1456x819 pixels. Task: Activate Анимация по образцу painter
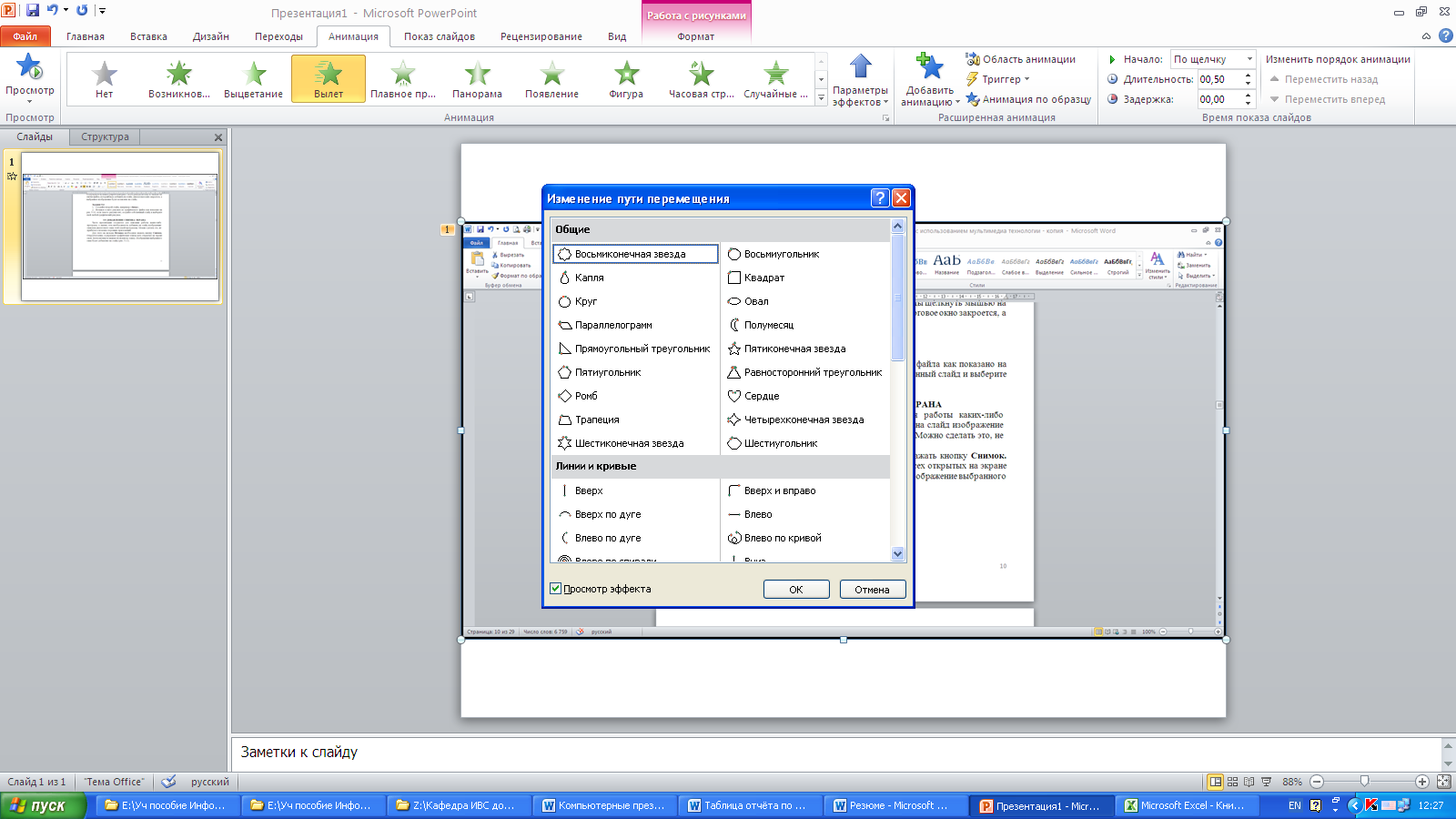(x=1028, y=99)
